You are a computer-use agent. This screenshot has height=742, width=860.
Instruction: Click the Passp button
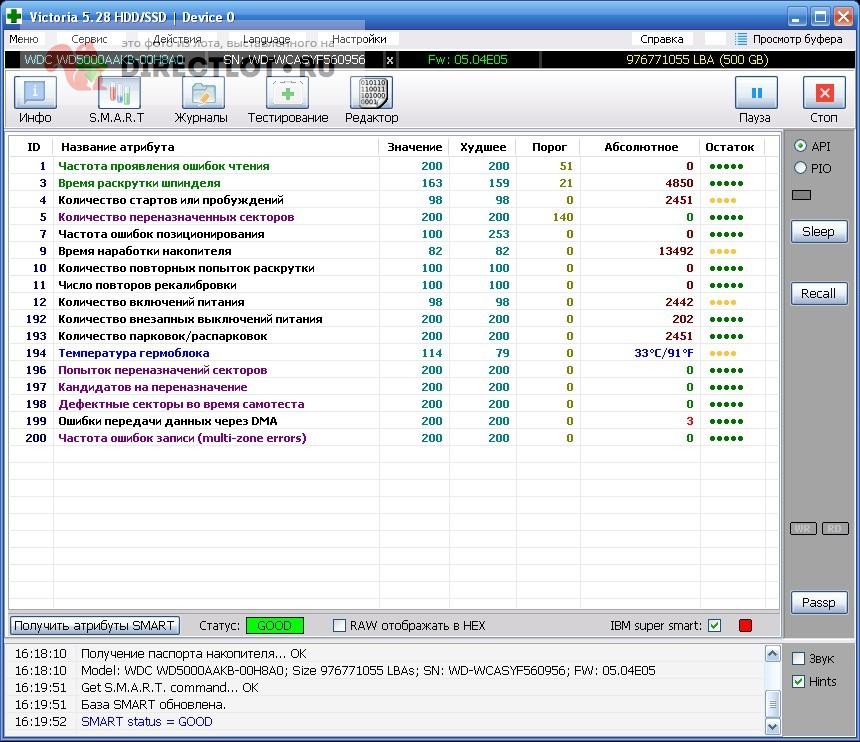click(x=819, y=603)
